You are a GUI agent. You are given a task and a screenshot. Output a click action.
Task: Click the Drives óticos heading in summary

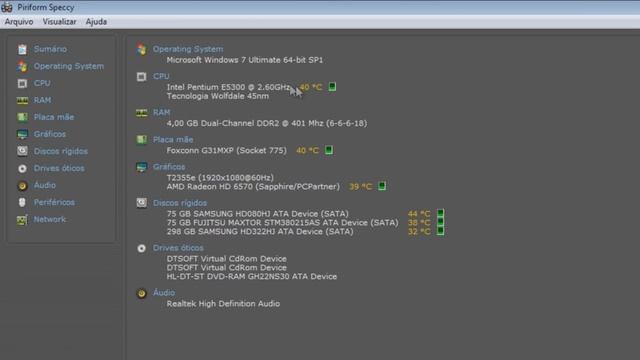pos(178,248)
